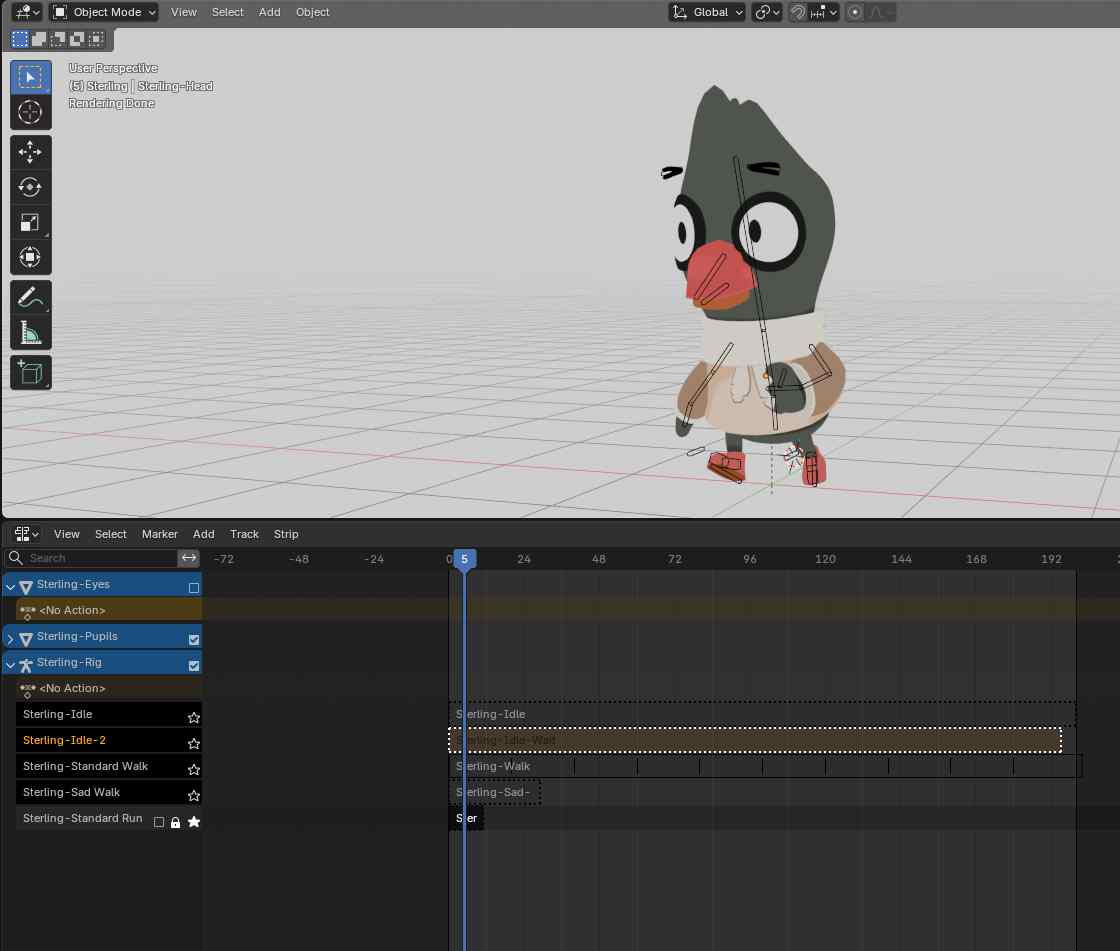Open the NLA Strip menu
Image resolution: width=1120 pixels, height=951 pixels.
coord(286,534)
